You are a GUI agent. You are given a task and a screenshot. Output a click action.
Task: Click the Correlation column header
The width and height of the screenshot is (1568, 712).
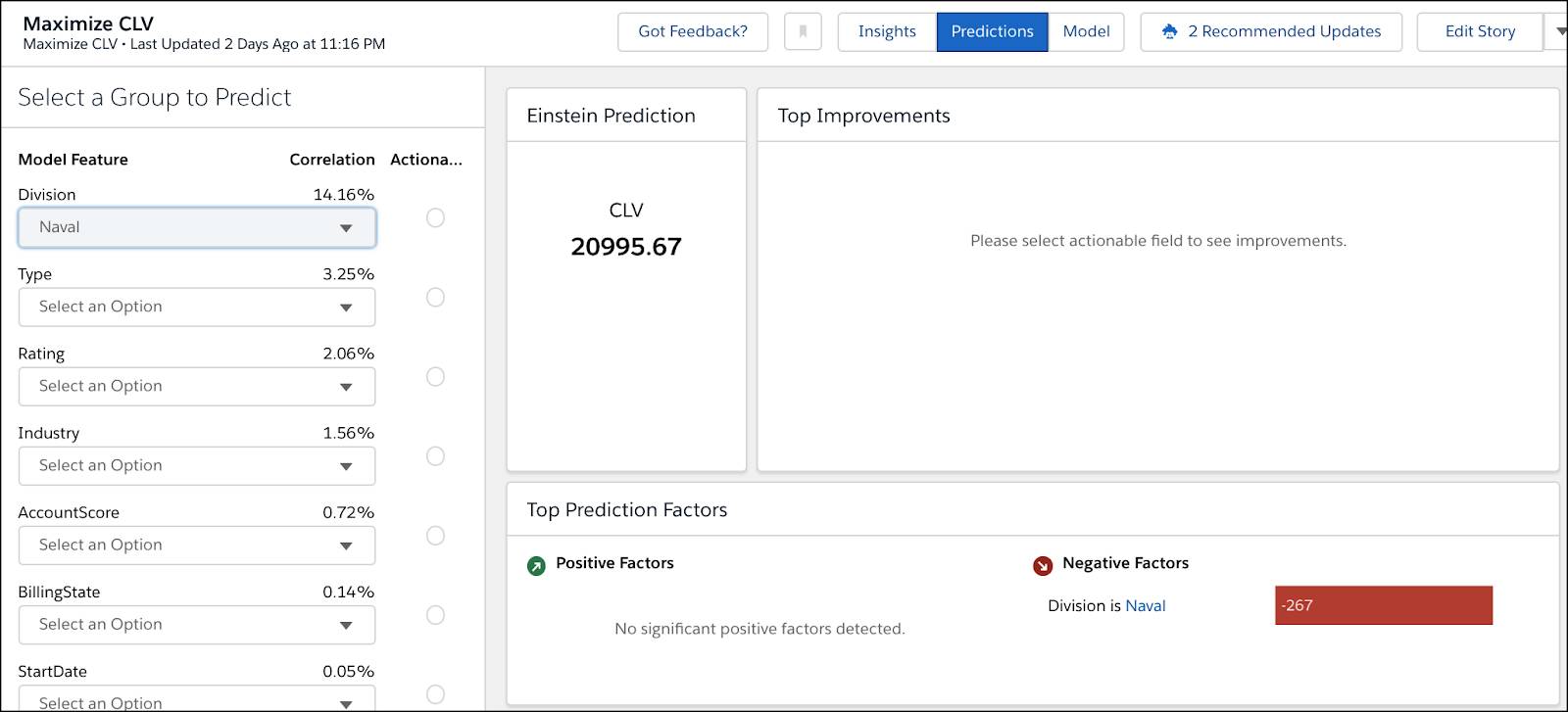[332, 160]
